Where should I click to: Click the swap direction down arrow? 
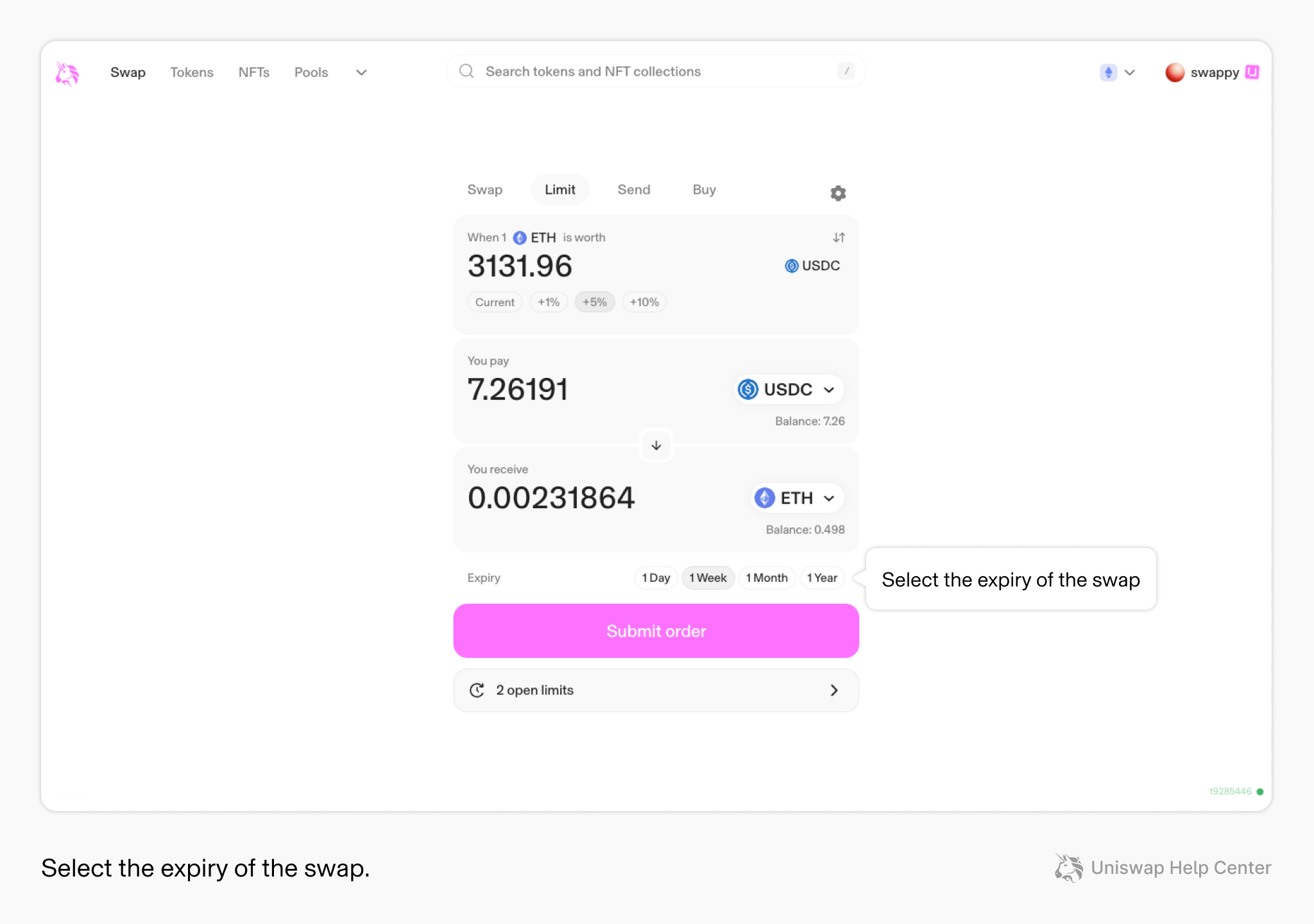(656, 445)
